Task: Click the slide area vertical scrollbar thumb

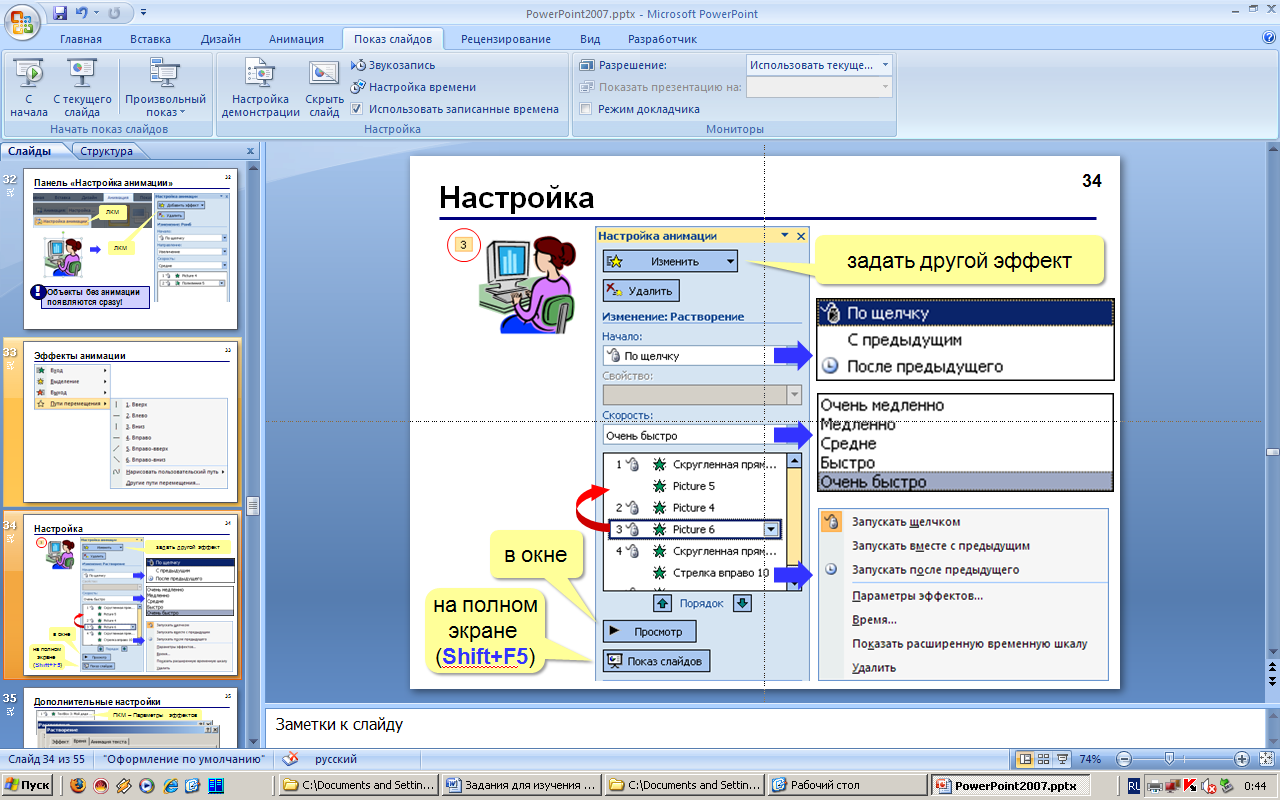Action: 1272,454
